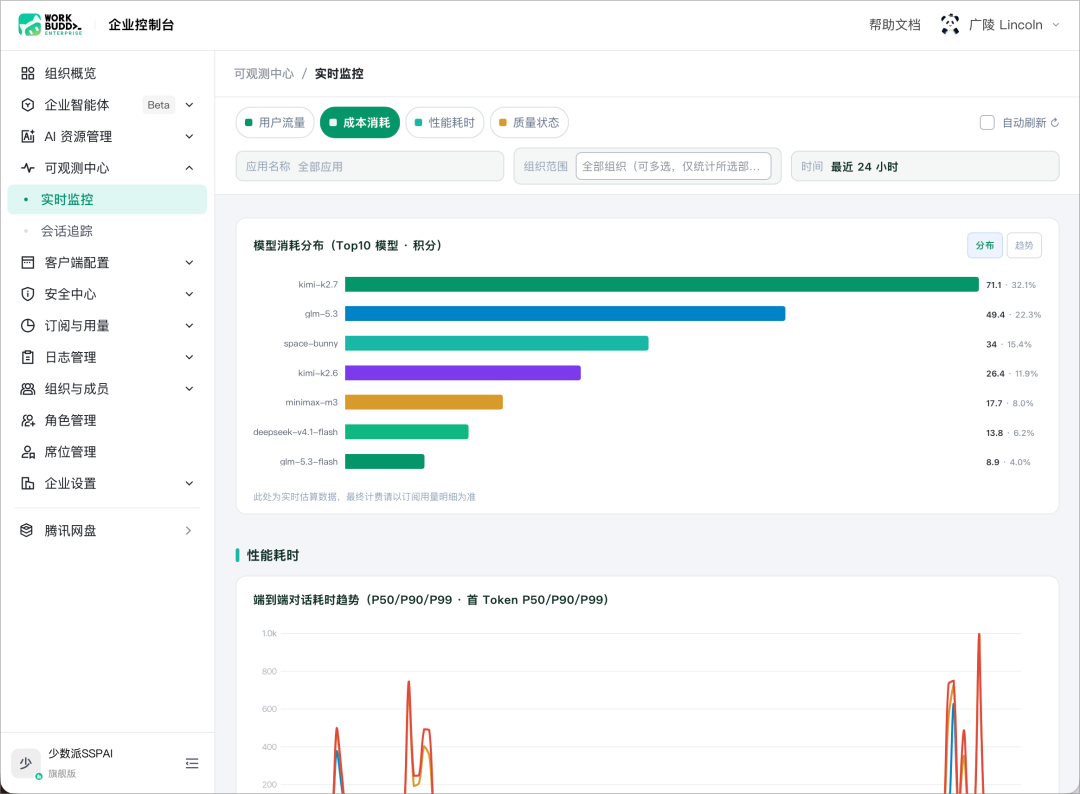Expand the 日志管理 chevron
The image size is (1080, 794).
189,357
